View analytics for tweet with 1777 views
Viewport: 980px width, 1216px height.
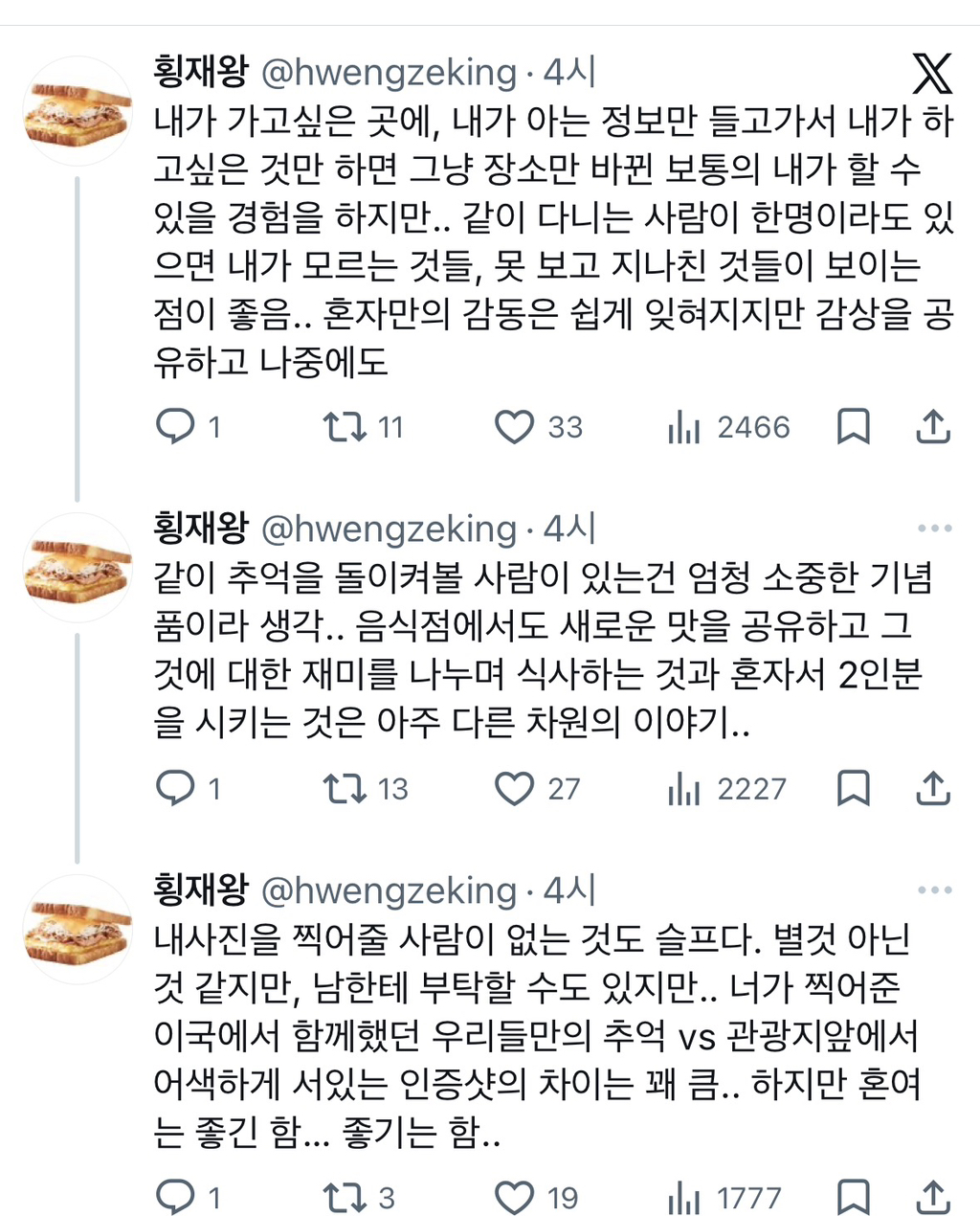pyautogui.click(x=684, y=1198)
